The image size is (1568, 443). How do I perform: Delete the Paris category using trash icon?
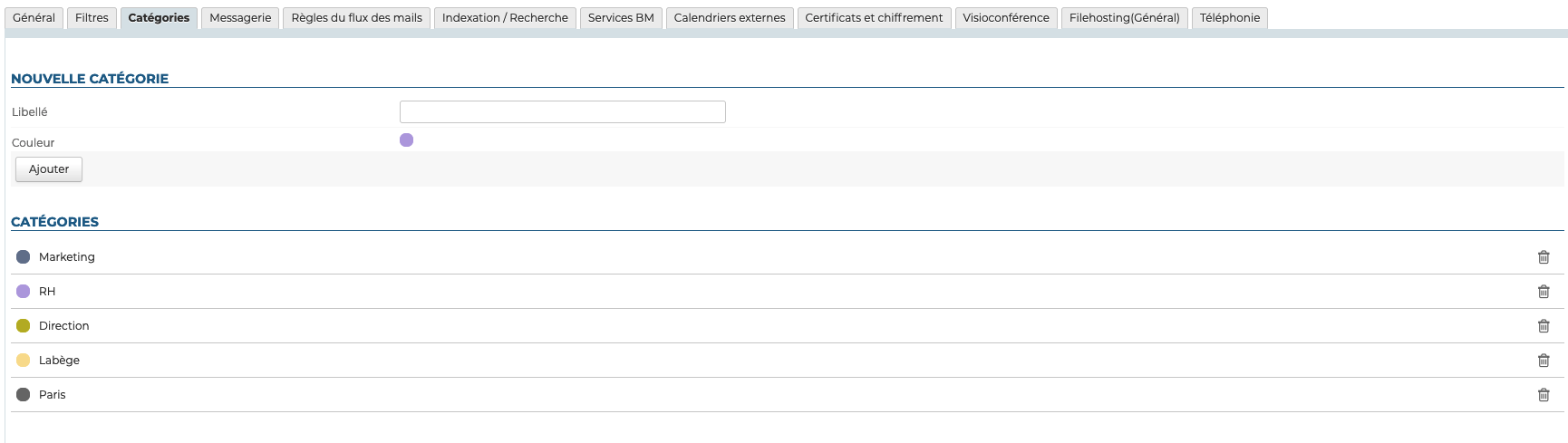coord(1544,395)
